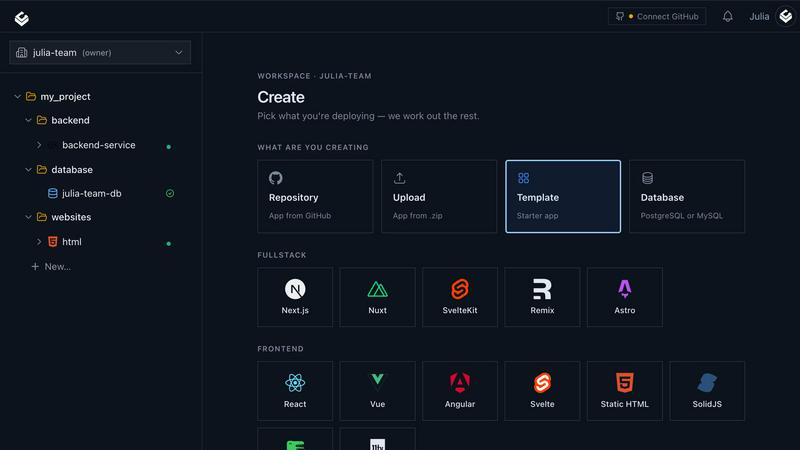This screenshot has height=450, width=800.
Task: Open the julia-team workspace dropdown
Action: click(100, 53)
